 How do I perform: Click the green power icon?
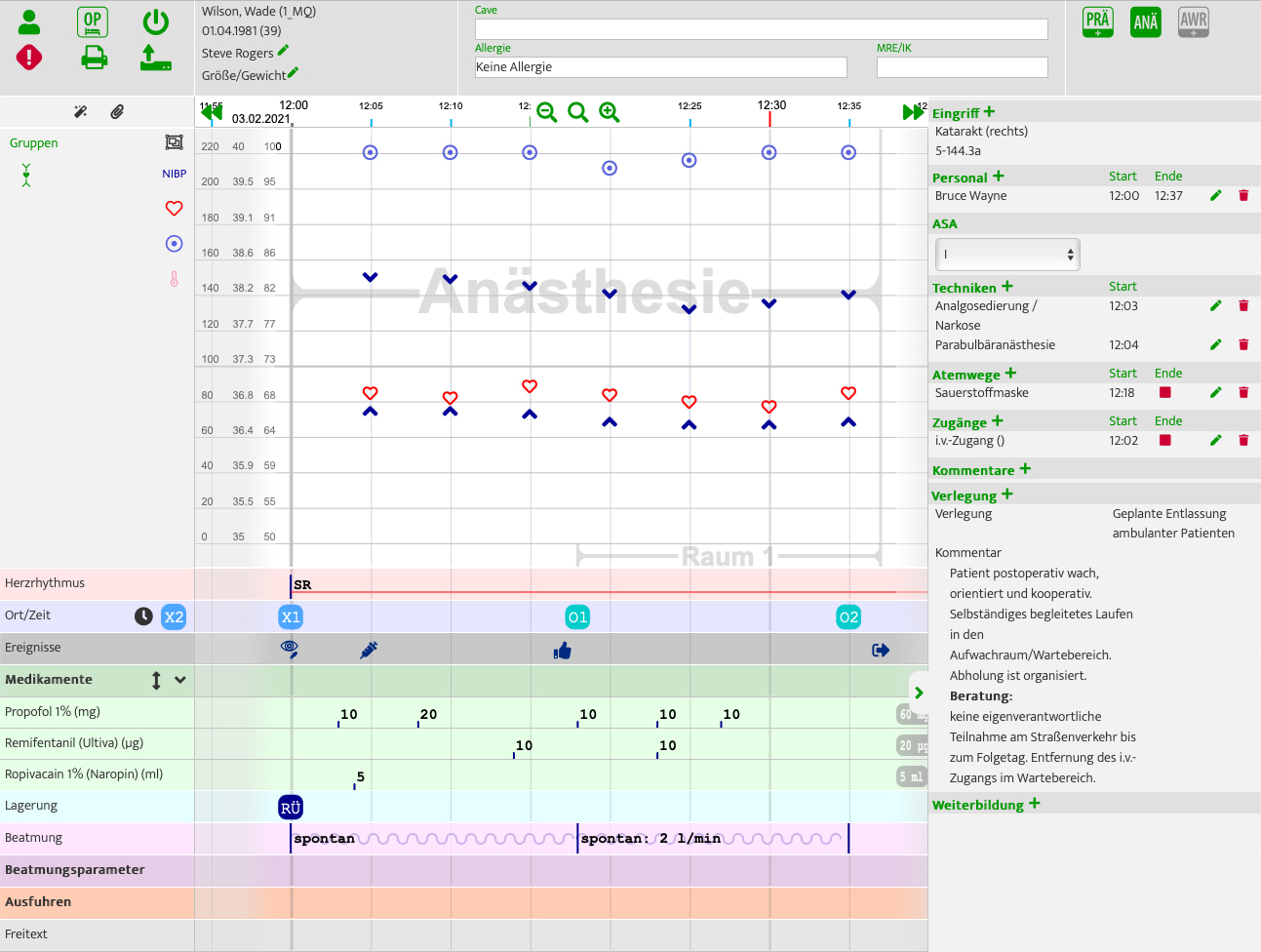coord(155,22)
